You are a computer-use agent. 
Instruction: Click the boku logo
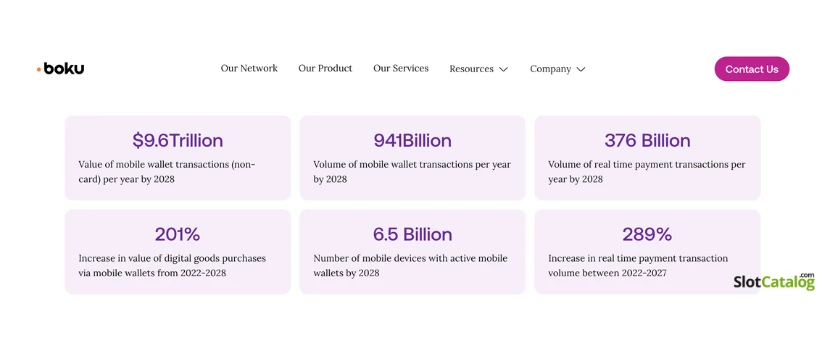click(60, 69)
